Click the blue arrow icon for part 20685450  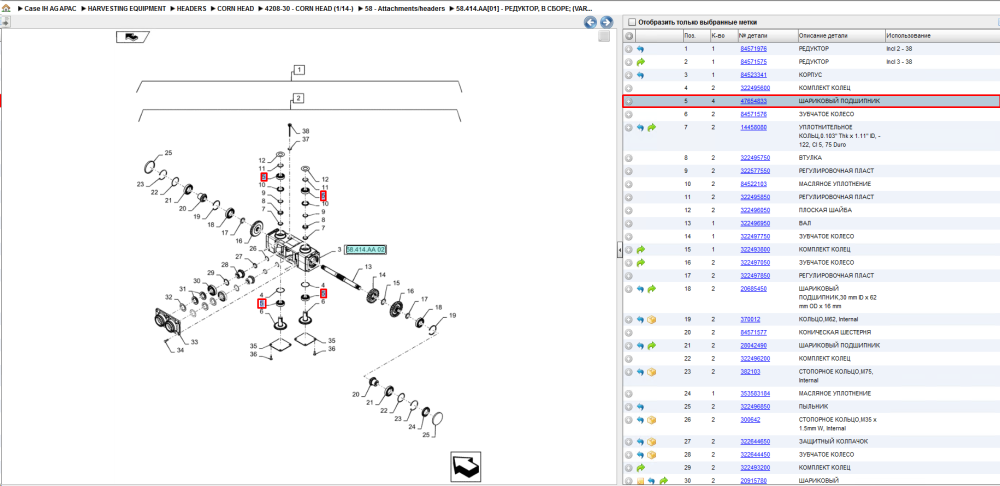641,289
